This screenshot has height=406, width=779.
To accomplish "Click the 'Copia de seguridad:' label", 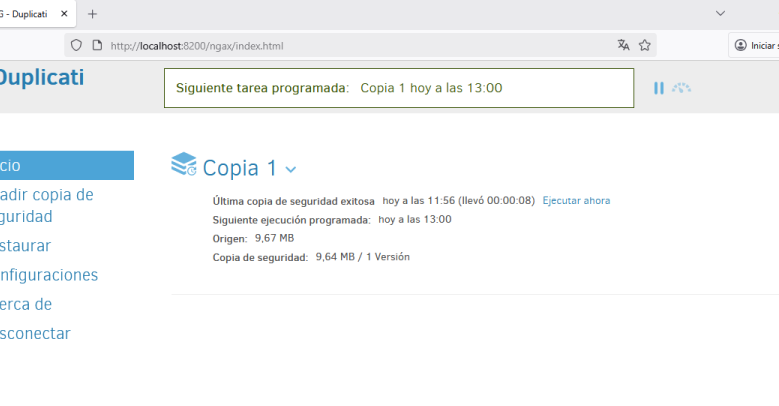I will (x=260, y=257).
